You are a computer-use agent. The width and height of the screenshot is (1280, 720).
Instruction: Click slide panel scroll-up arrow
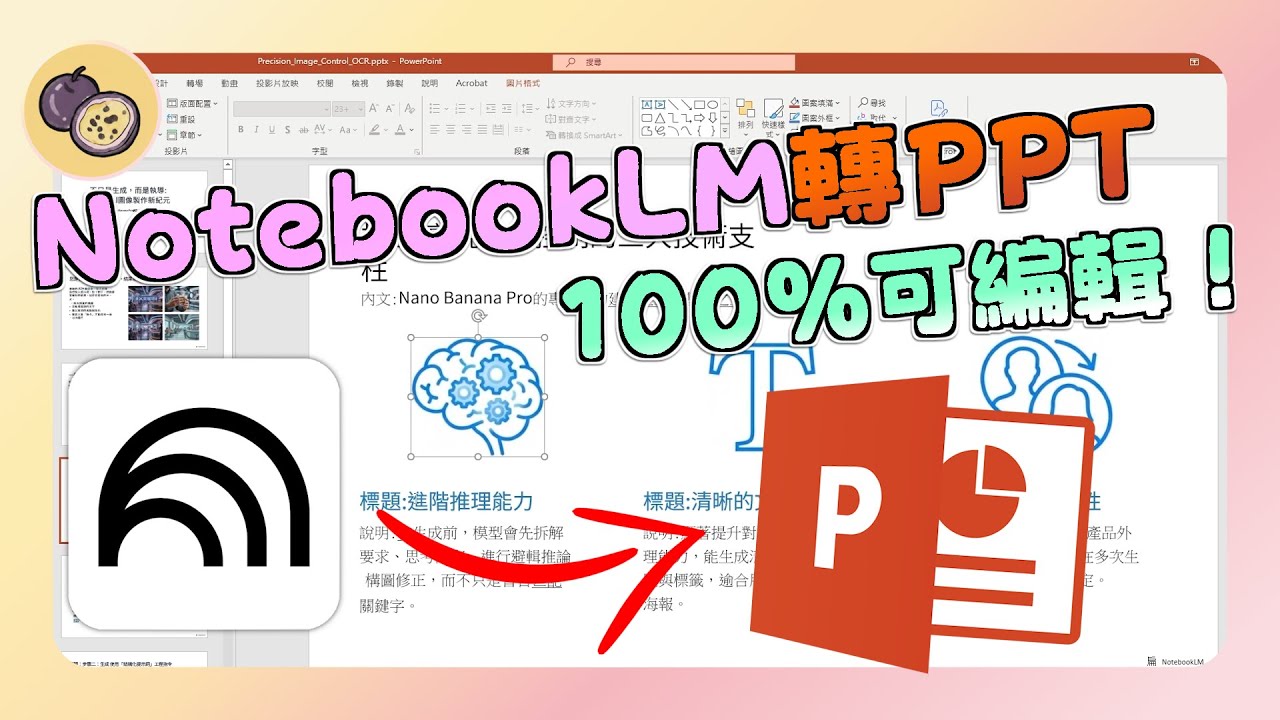pyautogui.click(x=228, y=164)
